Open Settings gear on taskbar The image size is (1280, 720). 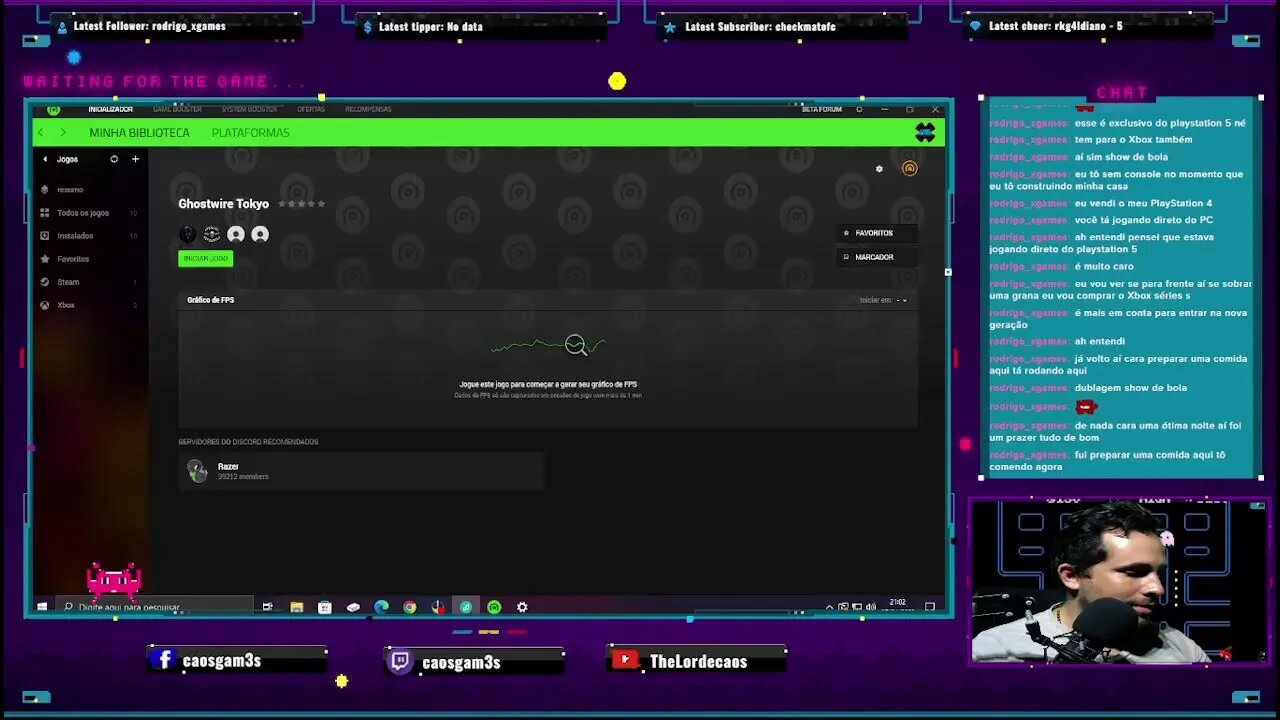tap(522, 606)
